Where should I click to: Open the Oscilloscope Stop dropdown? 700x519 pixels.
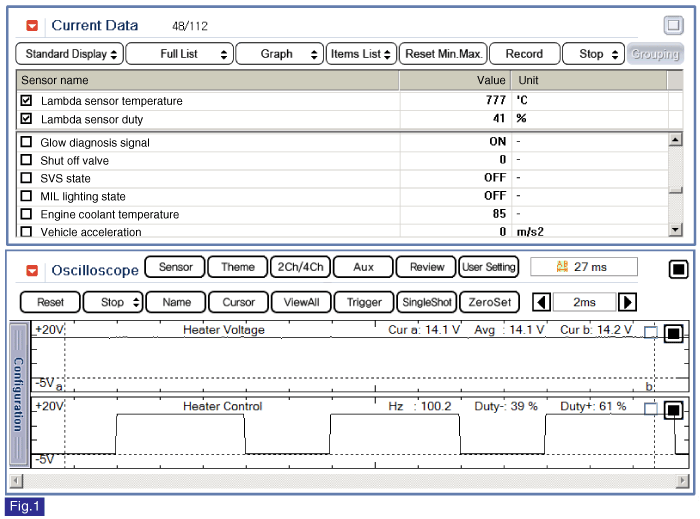[113, 302]
